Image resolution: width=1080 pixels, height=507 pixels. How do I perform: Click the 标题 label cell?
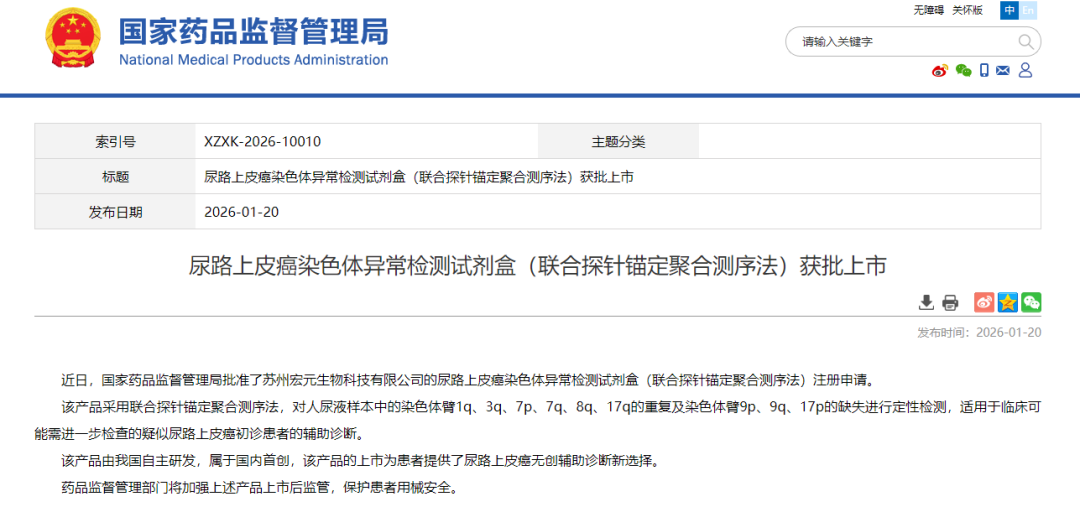(115, 177)
